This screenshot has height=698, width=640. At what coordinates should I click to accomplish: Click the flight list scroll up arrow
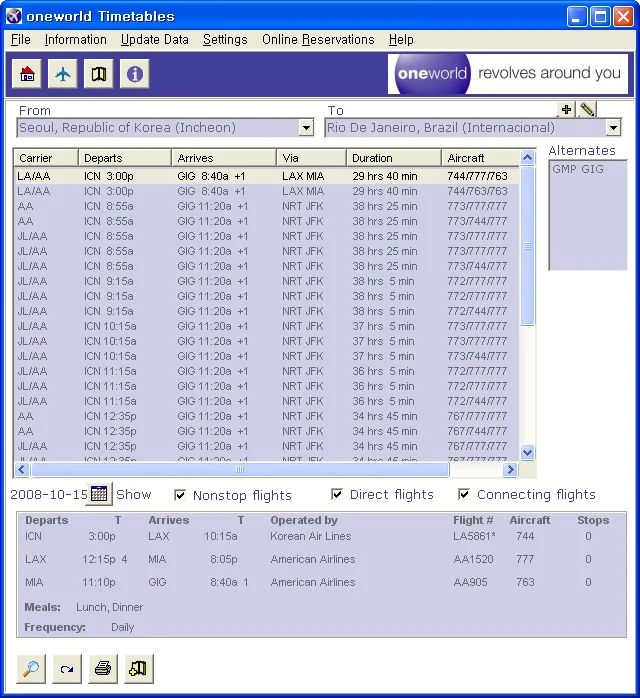coord(527,158)
